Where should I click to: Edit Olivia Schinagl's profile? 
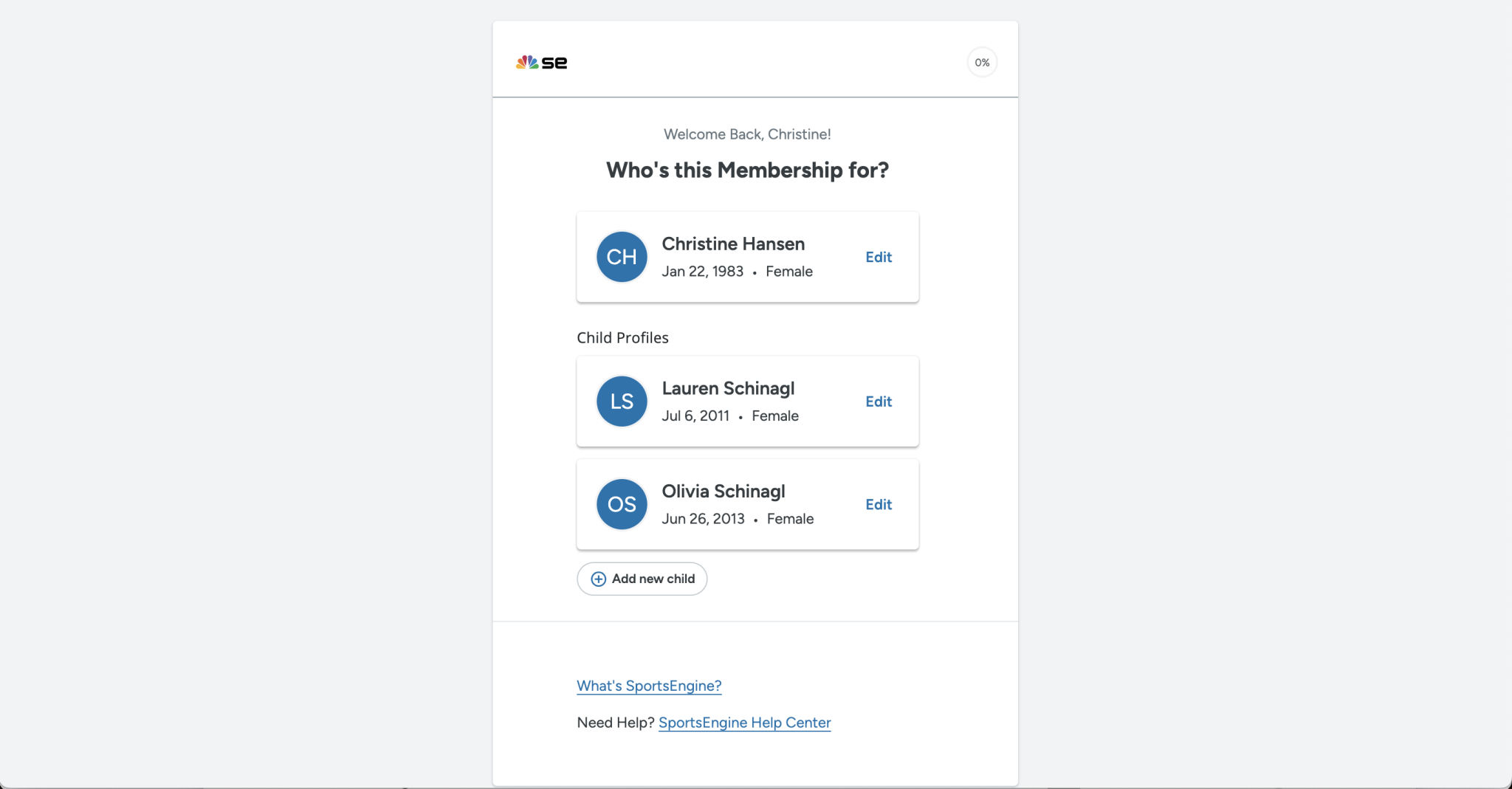pyautogui.click(x=879, y=504)
